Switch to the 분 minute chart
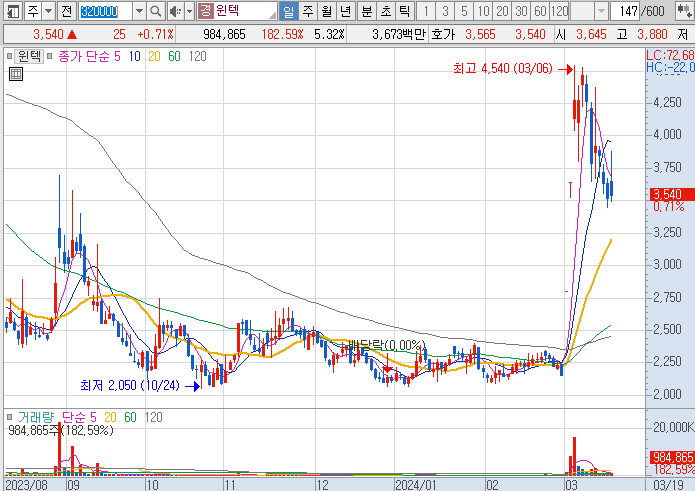 (x=367, y=11)
